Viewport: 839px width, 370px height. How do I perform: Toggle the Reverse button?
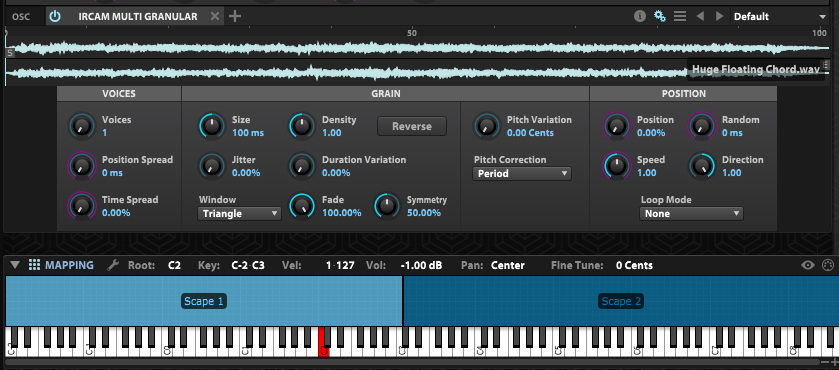coord(412,126)
